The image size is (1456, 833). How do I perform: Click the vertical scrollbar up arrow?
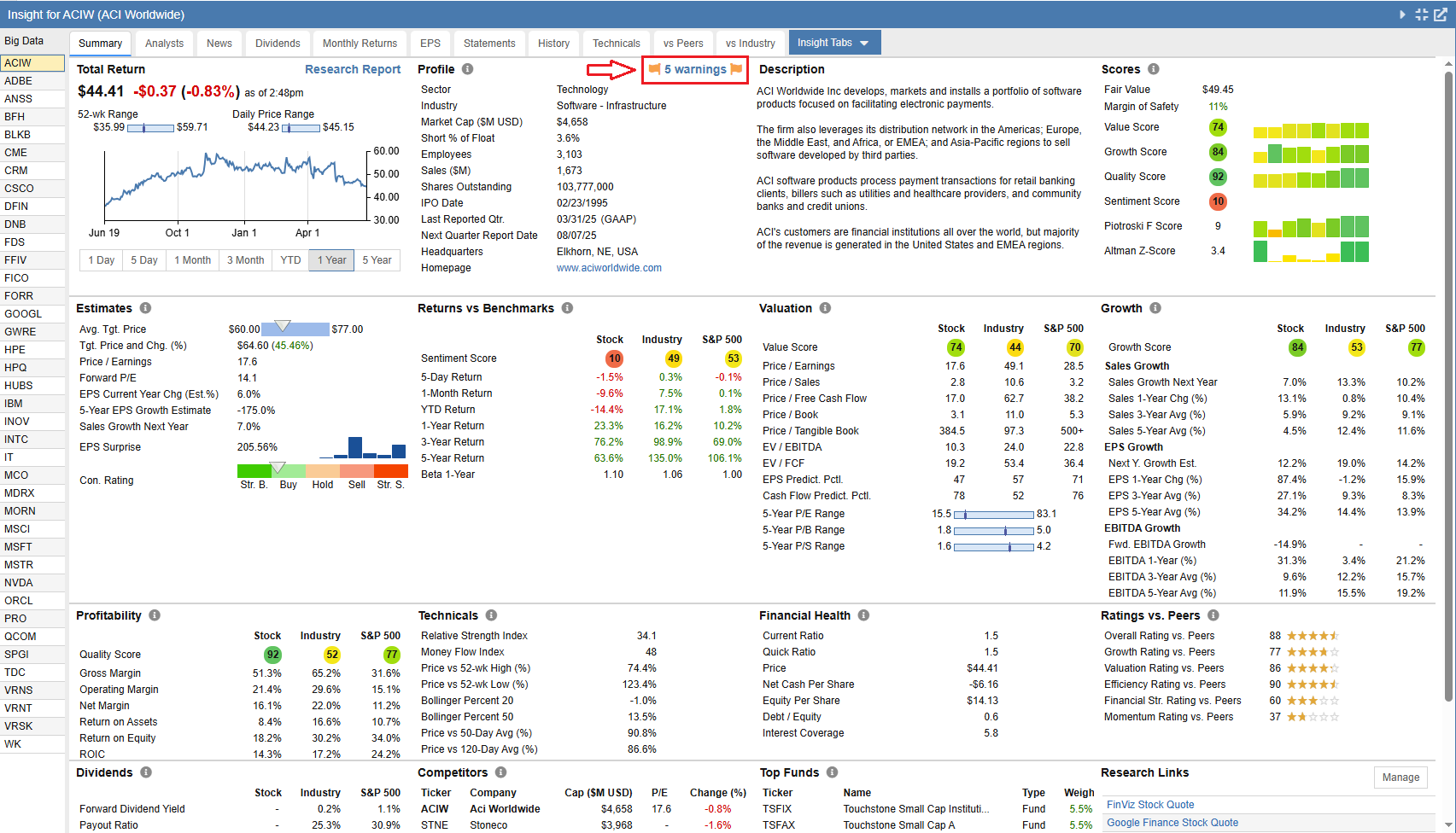[x=1448, y=63]
